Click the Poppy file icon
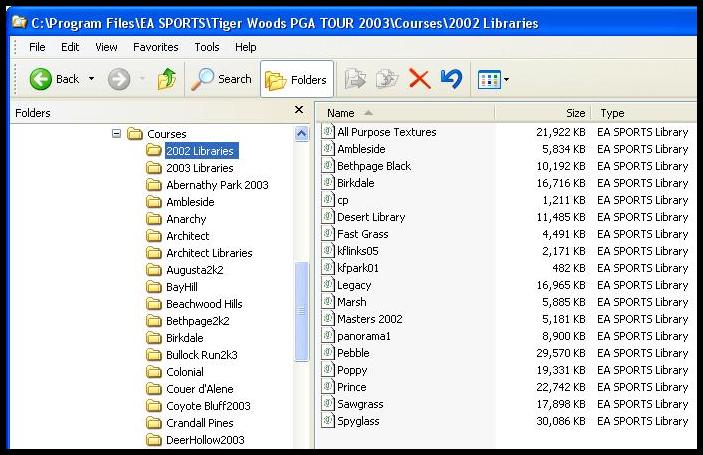The height and width of the screenshot is (455, 703). click(x=328, y=370)
